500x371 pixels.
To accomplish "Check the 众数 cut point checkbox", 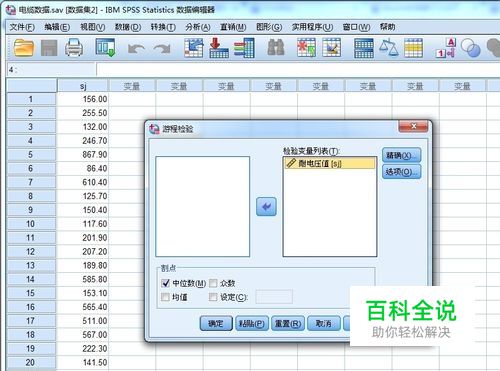I will tap(213, 283).
